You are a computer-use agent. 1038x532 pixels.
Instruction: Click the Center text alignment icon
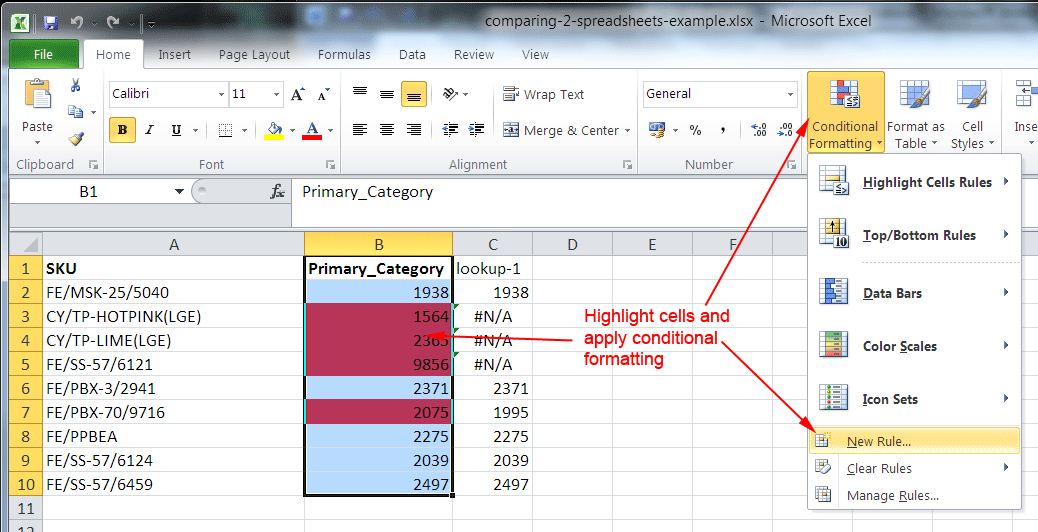click(x=387, y=130)
